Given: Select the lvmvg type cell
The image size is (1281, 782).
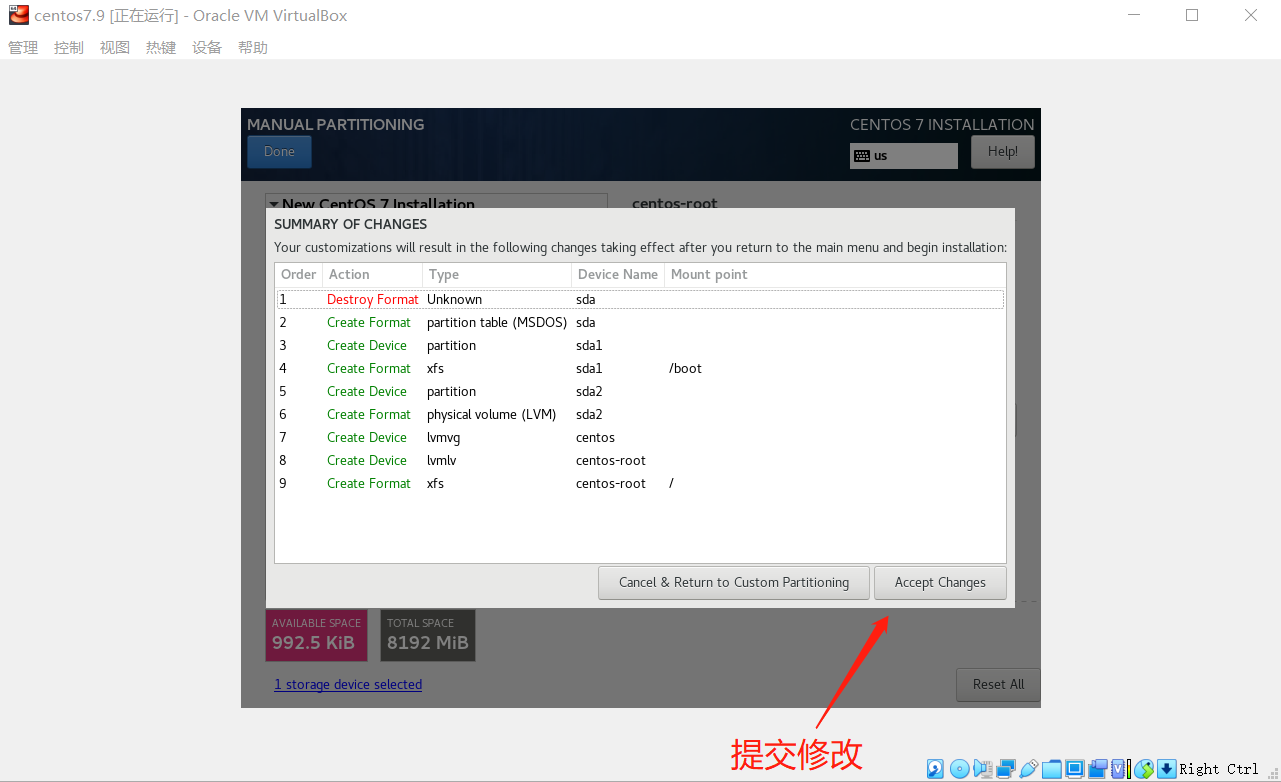Looking at the screenshot, I should coord(443,437).
